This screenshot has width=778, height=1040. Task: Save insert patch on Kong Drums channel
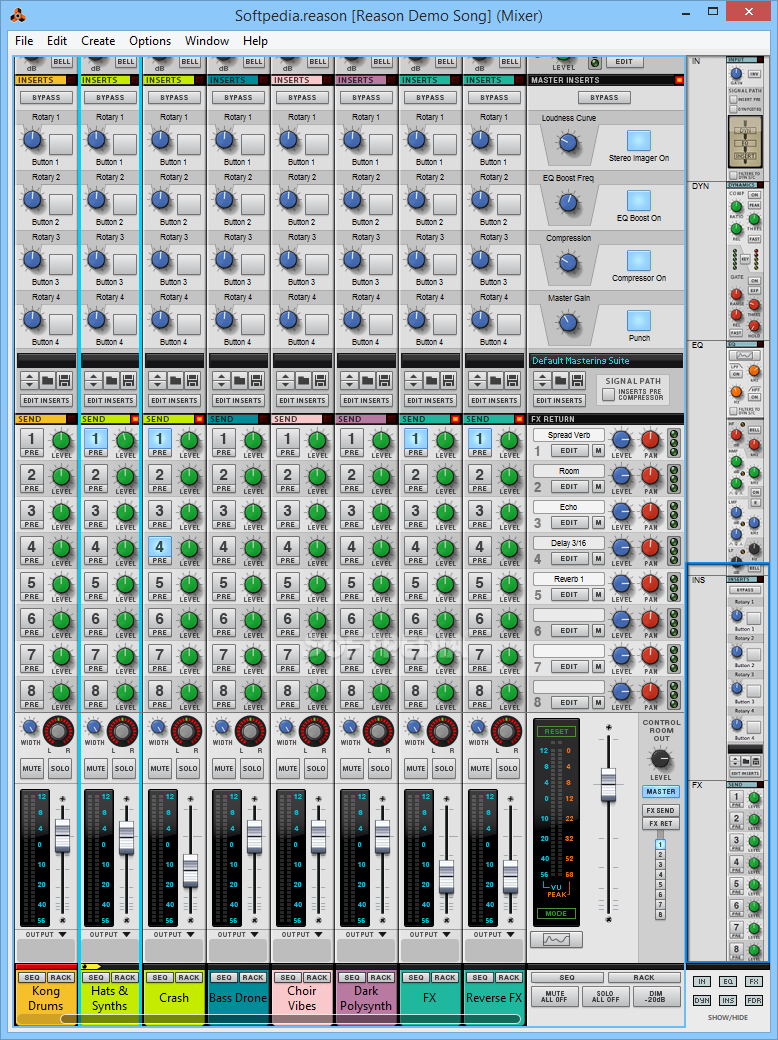tap(64, 381)
